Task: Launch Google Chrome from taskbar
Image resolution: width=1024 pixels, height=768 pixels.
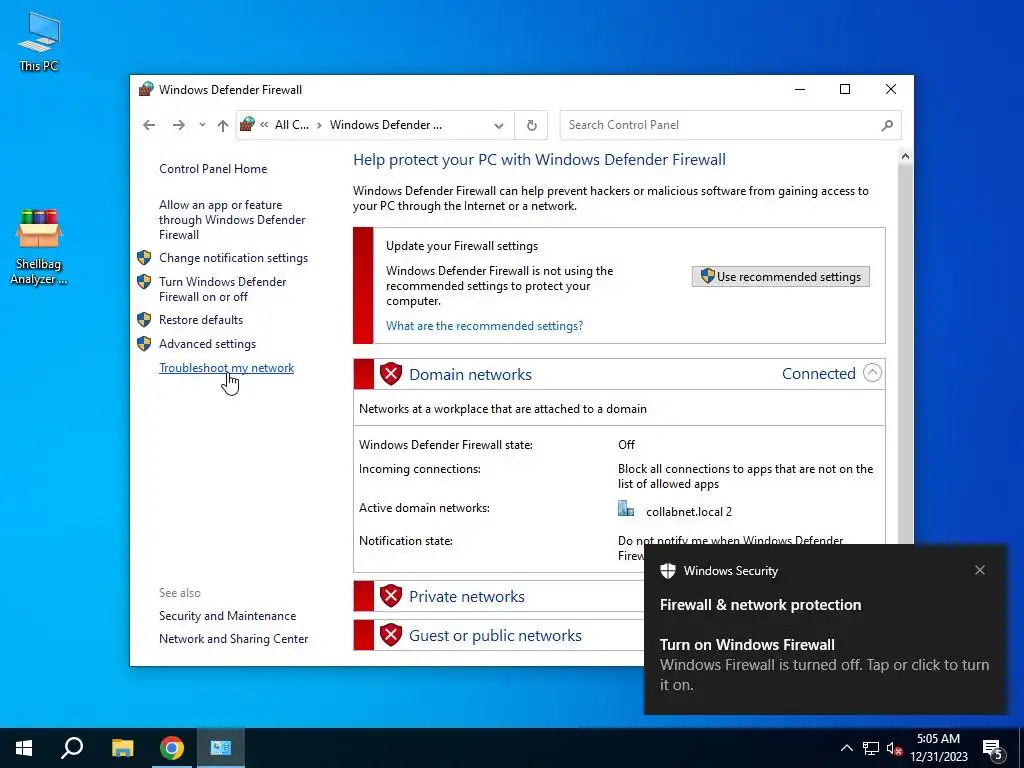Action: (x=172, y=748)
